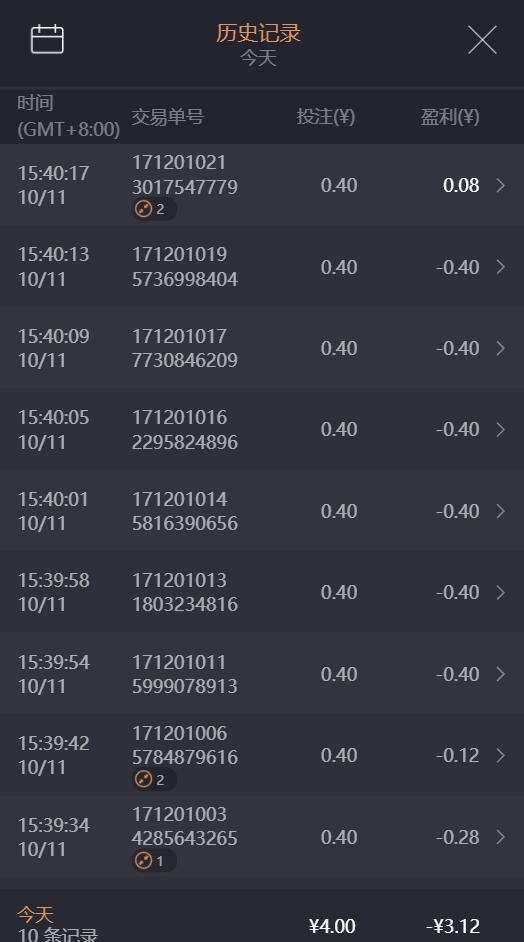Open the calendar date picker icon

tap(47, 39)
